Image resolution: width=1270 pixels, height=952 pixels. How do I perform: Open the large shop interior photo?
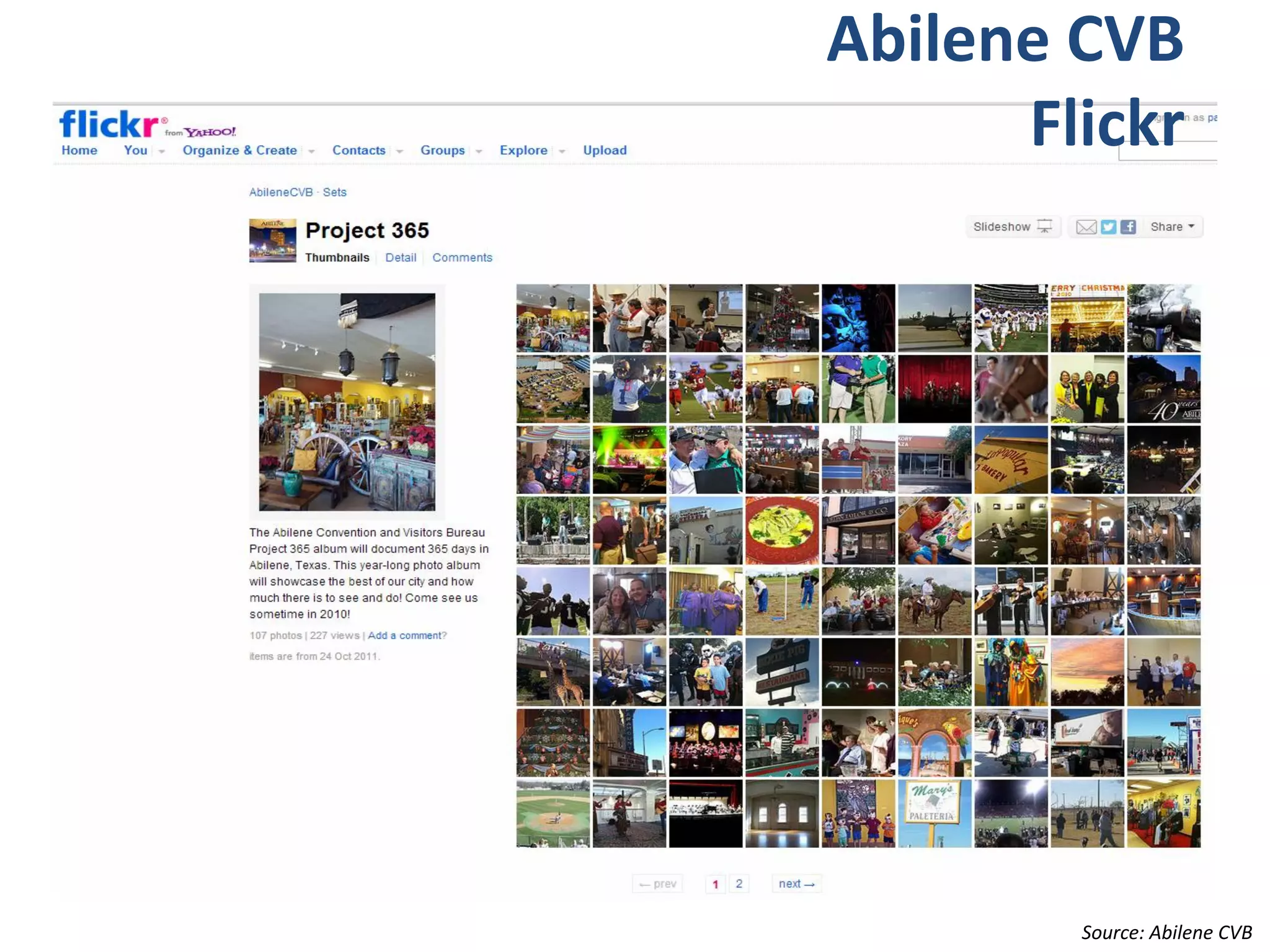coord(347,402)
